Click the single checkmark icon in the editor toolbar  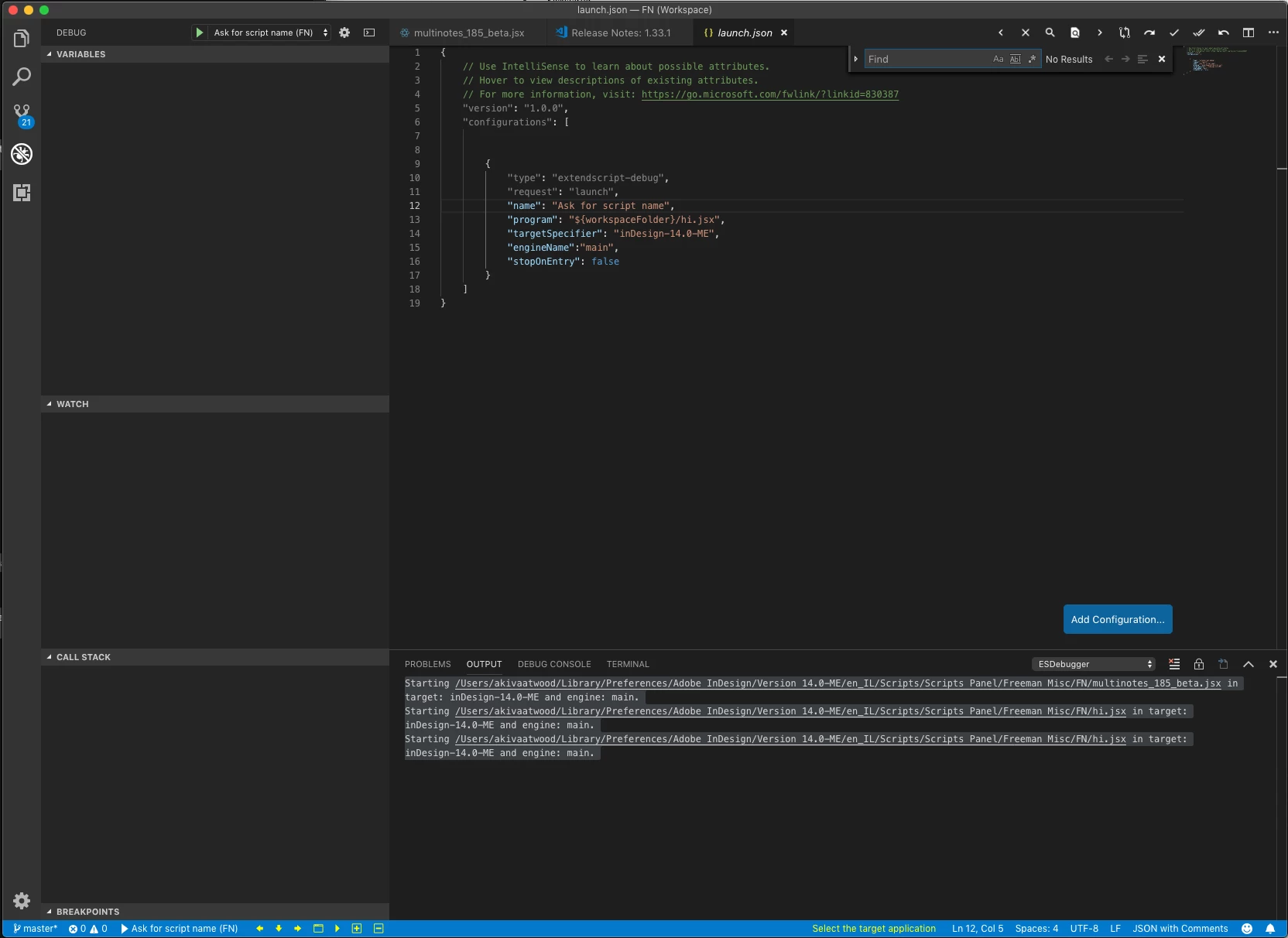coord(1174,33)
